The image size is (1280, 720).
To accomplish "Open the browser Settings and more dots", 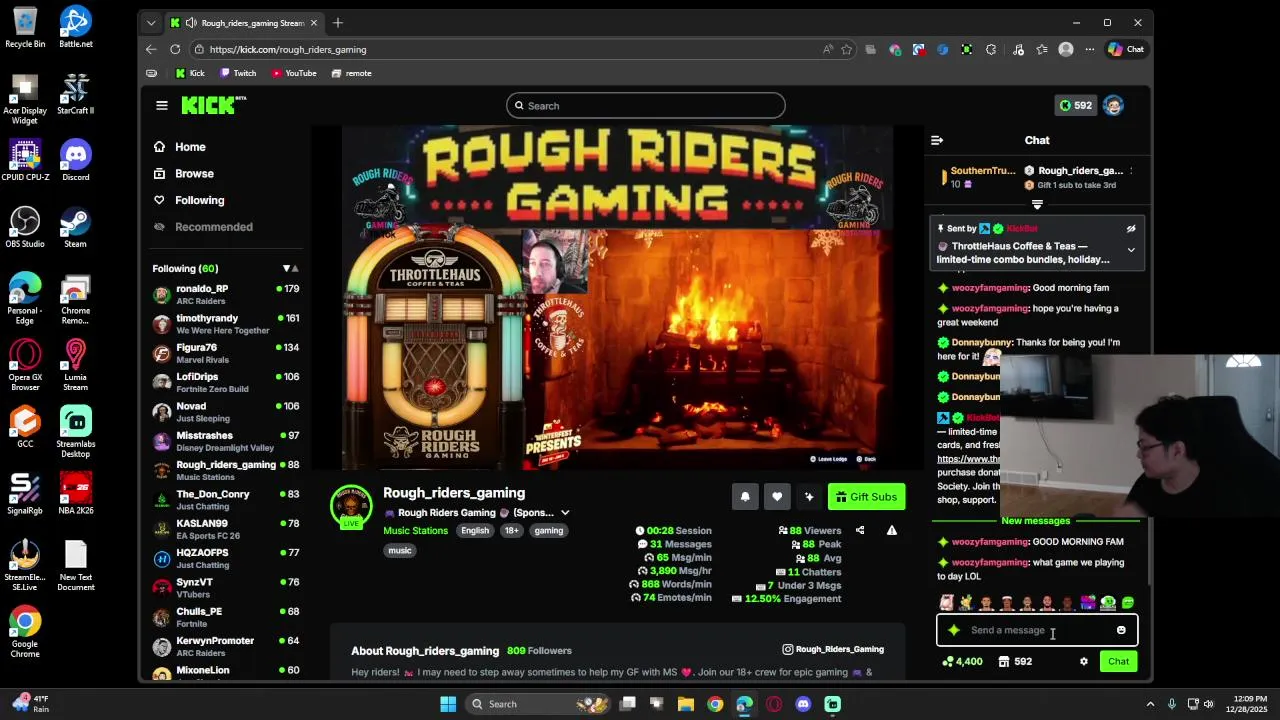I will (1089, 49).
